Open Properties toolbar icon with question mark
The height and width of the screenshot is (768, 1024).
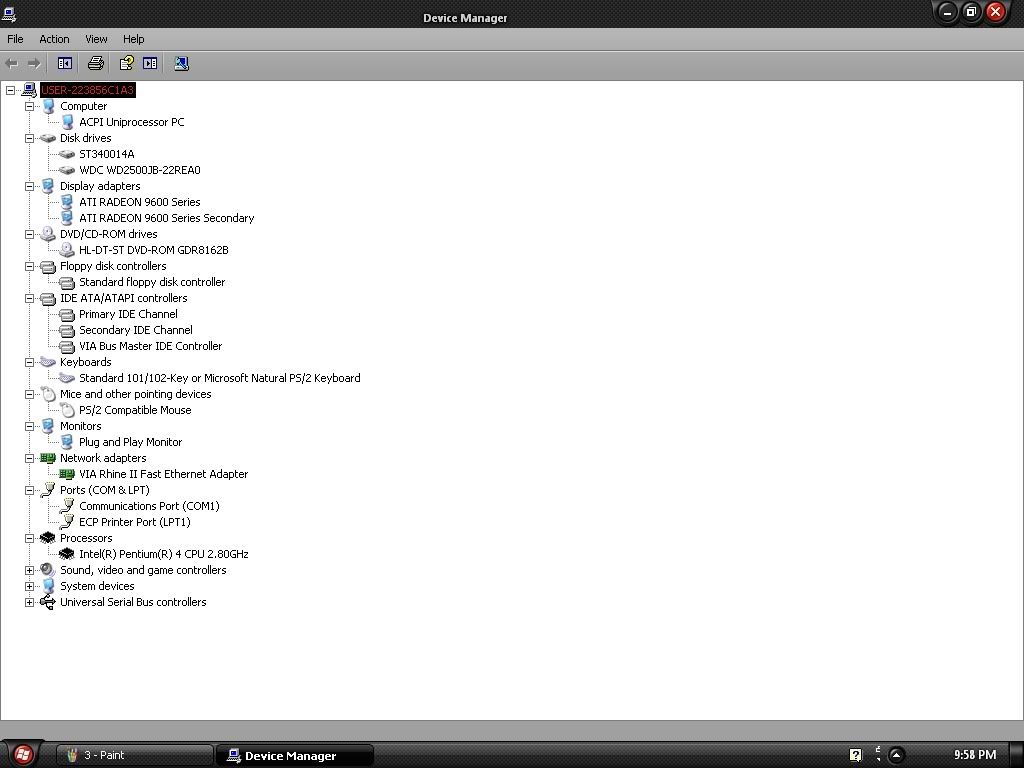[x=126, y=63]
